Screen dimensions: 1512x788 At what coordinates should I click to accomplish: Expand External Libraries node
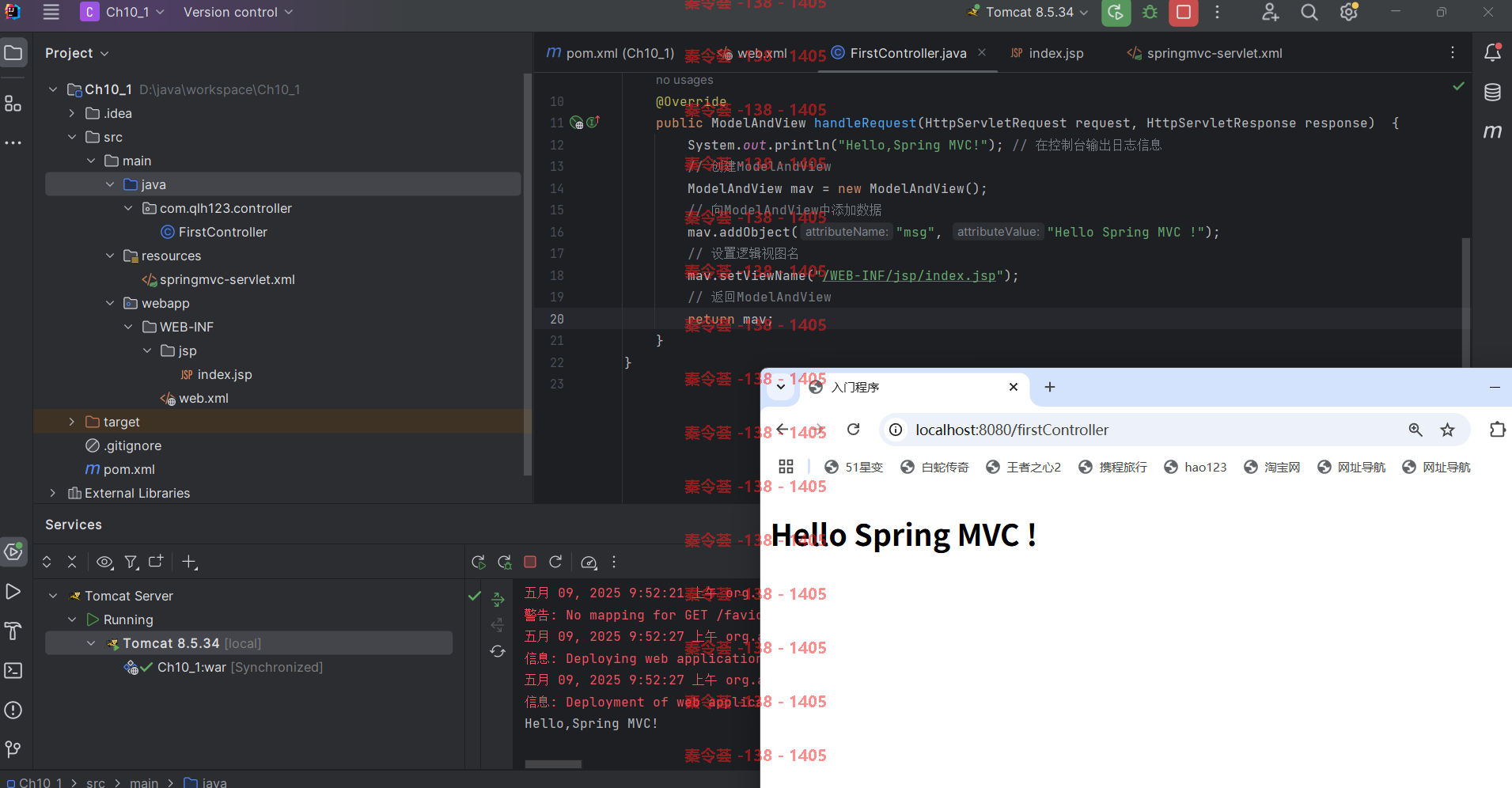tap(53, 493)
